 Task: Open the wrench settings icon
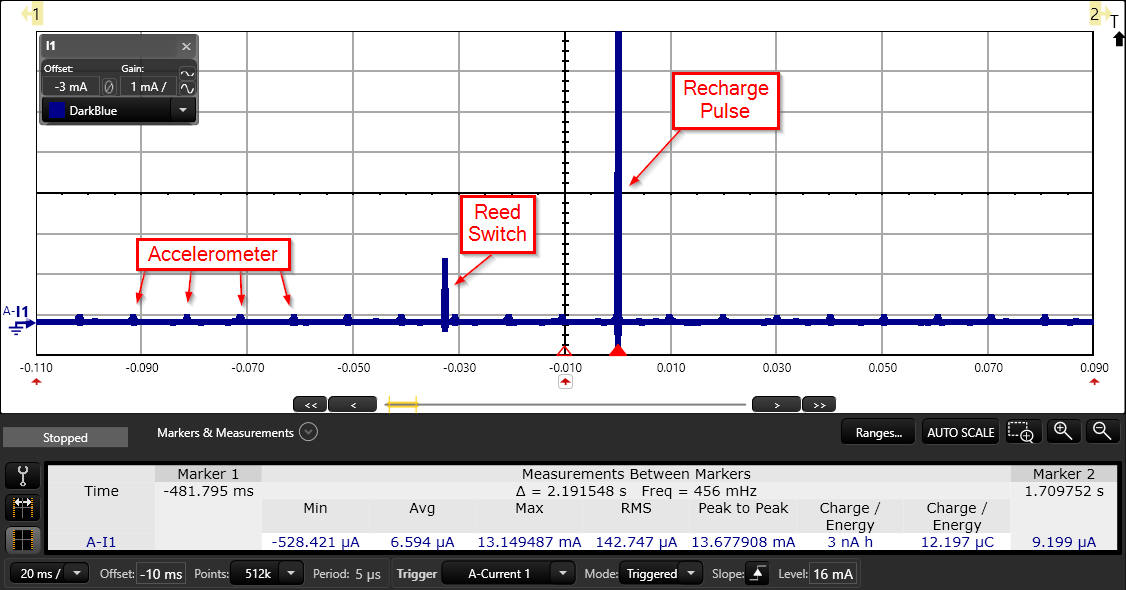point(21,475)
